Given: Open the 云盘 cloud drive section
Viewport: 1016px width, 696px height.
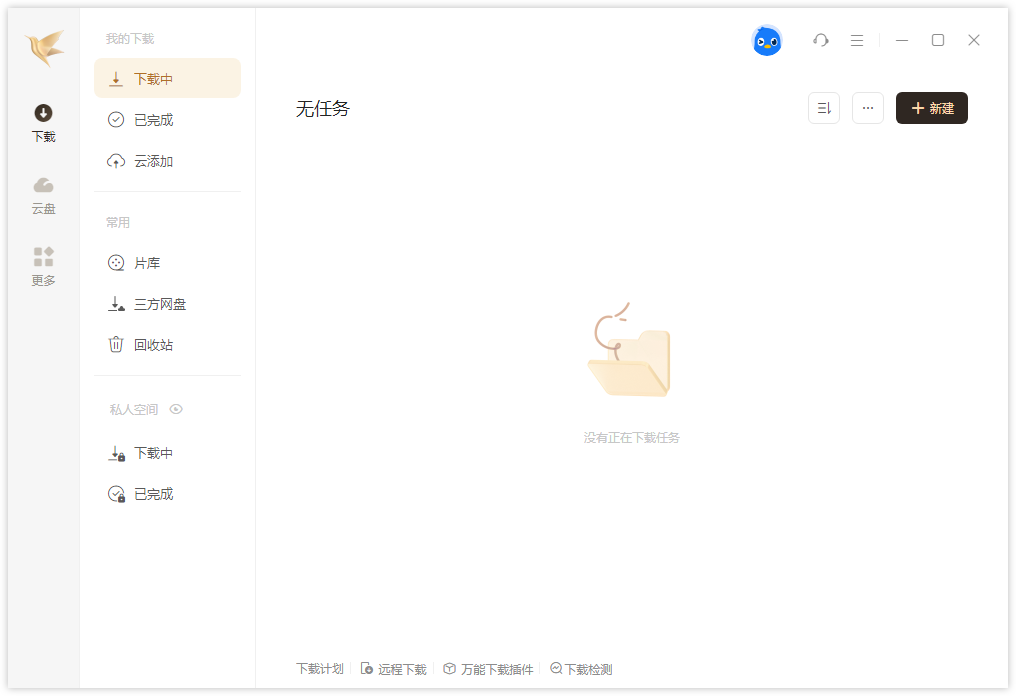Looking at the screenshot, I should click(42, 194).
